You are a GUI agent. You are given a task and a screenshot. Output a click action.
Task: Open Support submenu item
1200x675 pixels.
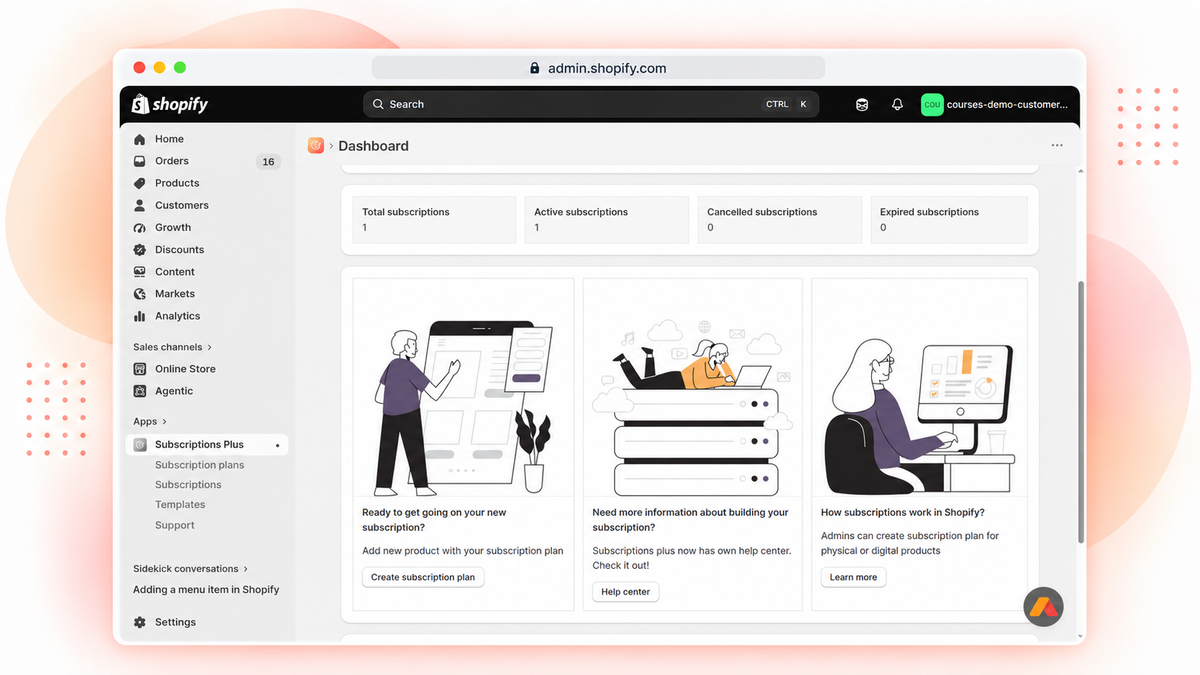pos(175,525)
